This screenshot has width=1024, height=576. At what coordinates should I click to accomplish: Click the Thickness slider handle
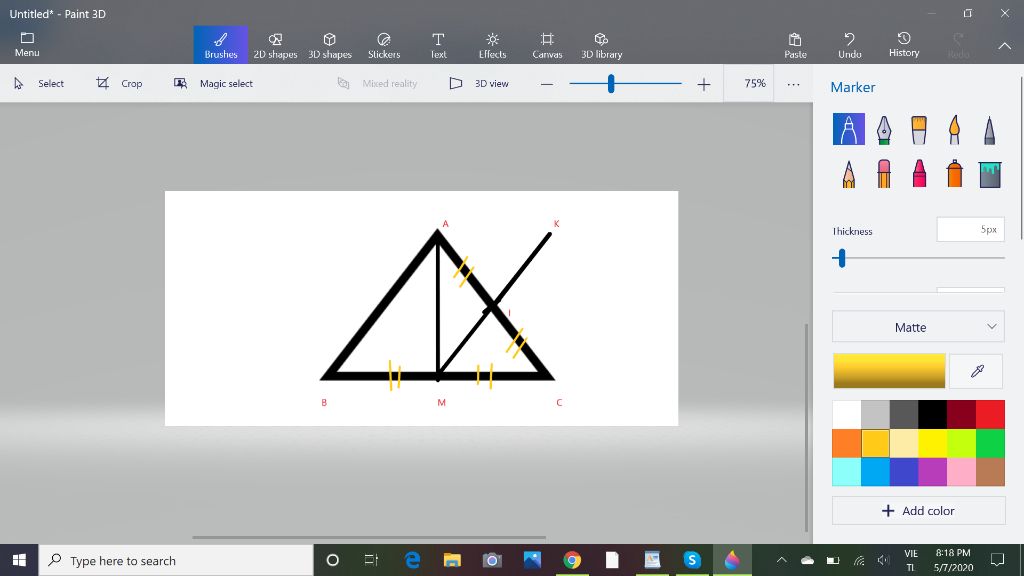842,258
